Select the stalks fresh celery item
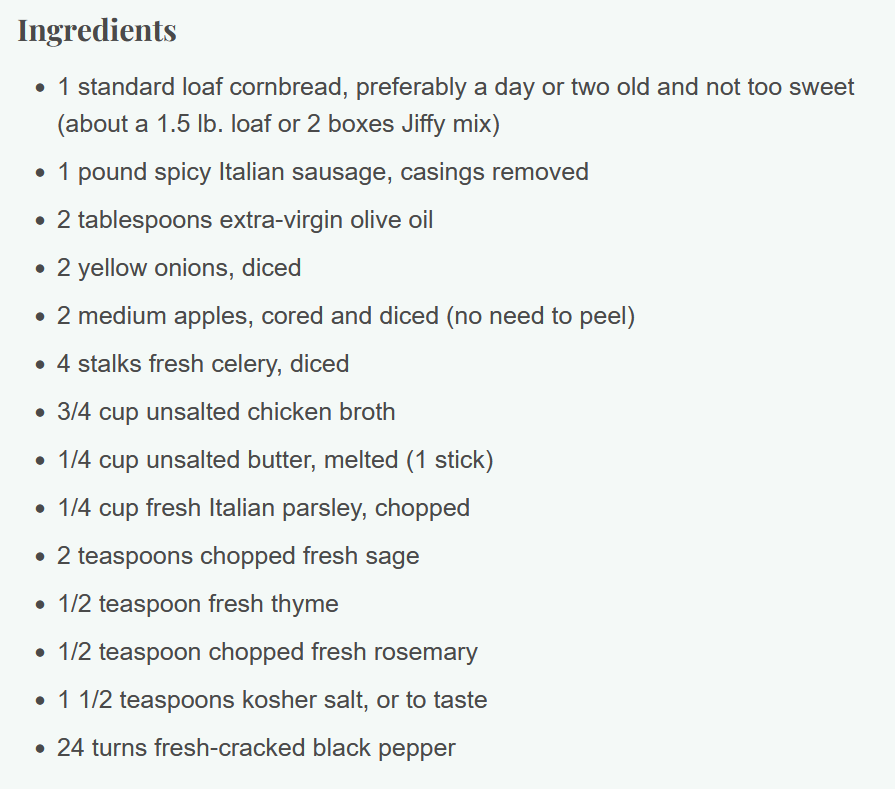The height and width of the screenshot is (789, 895). point(203,364)
